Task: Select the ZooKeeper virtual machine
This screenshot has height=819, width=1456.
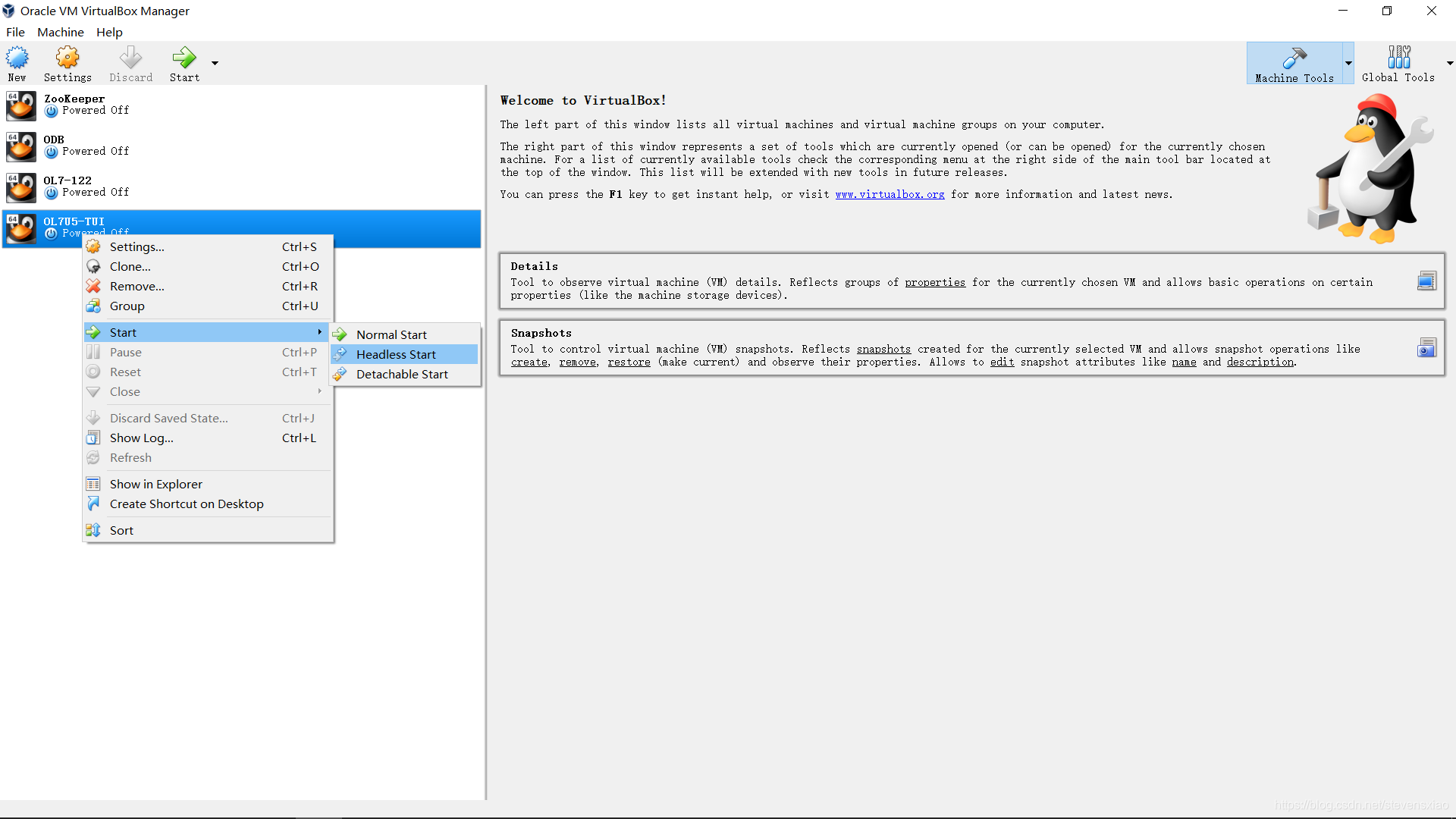Action: point(241,105)
